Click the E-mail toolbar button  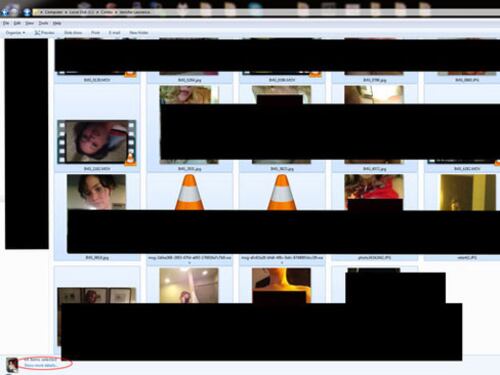click(114, 33)
